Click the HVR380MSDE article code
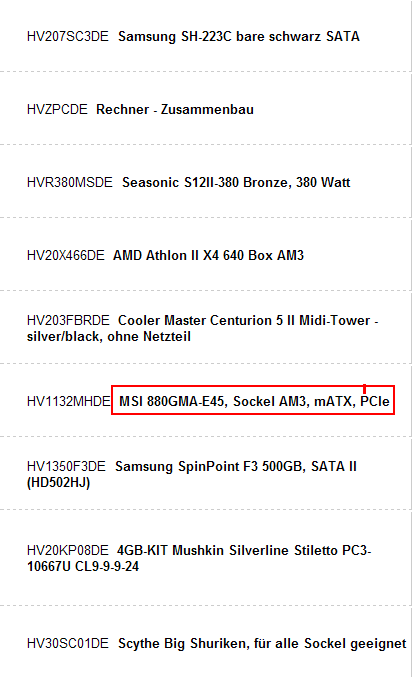 coord(70,182)
